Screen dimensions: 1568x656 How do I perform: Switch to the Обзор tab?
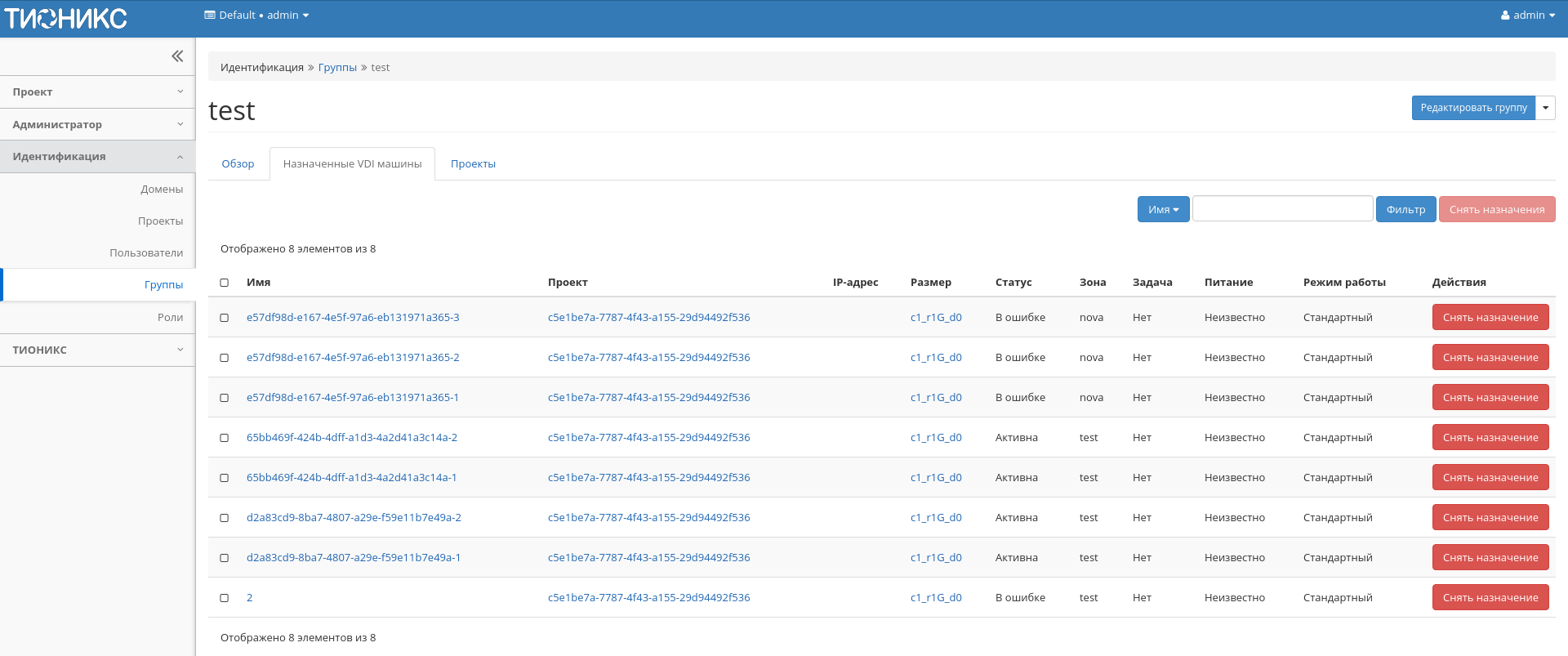coord(238,164)
